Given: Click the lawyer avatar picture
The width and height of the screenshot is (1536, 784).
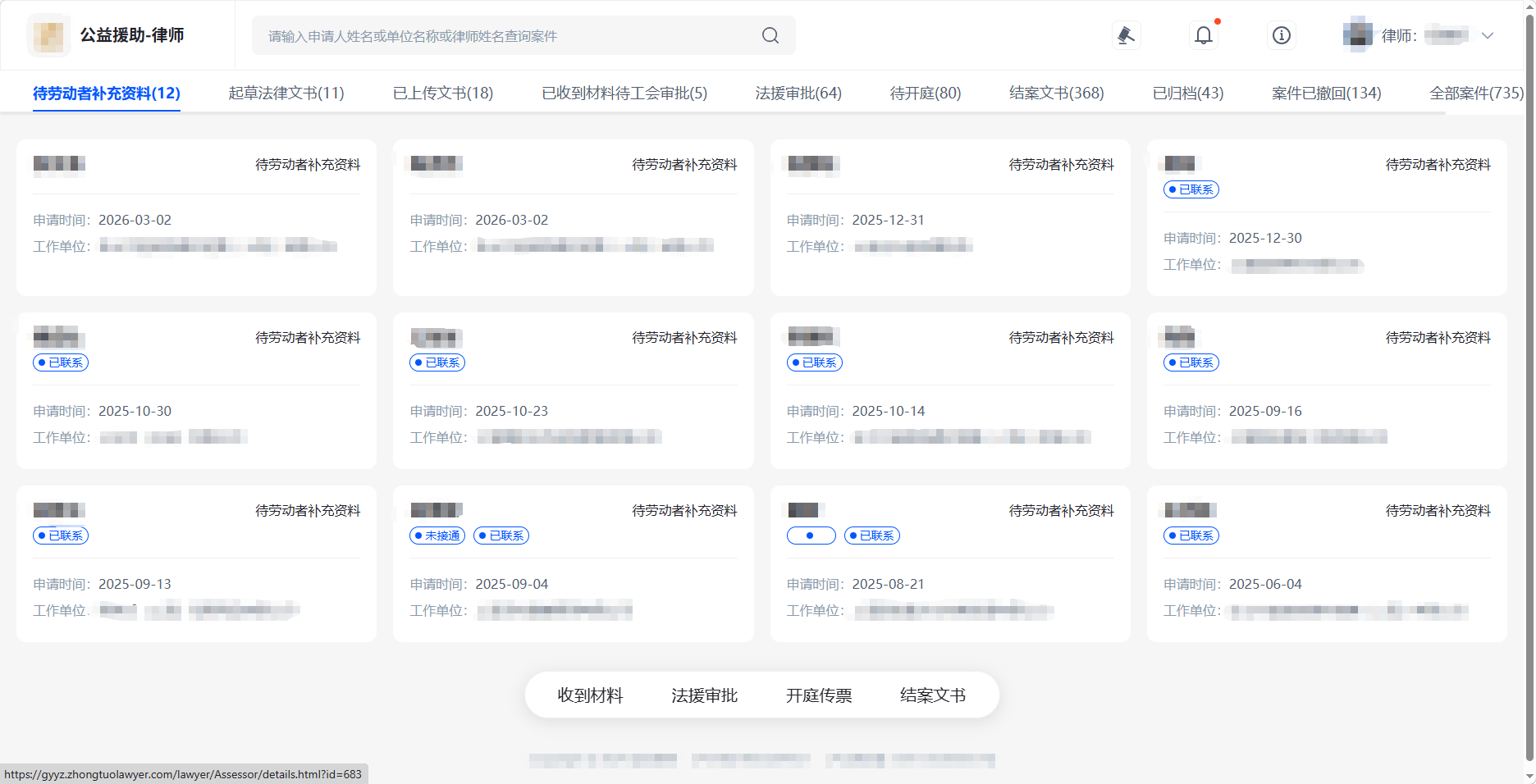Looking at the screenshot, I should click(1357, 35).
